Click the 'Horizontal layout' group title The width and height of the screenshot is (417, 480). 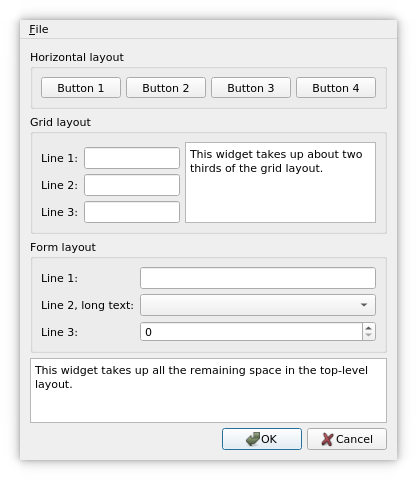(x=77, y=57)
